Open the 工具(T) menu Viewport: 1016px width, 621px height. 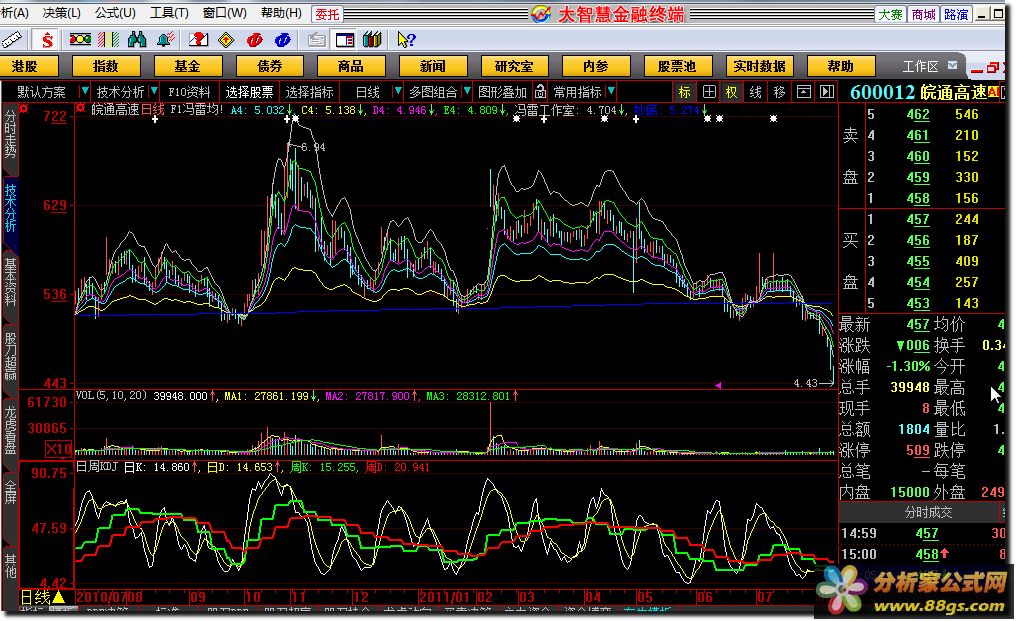pos(169,13)
